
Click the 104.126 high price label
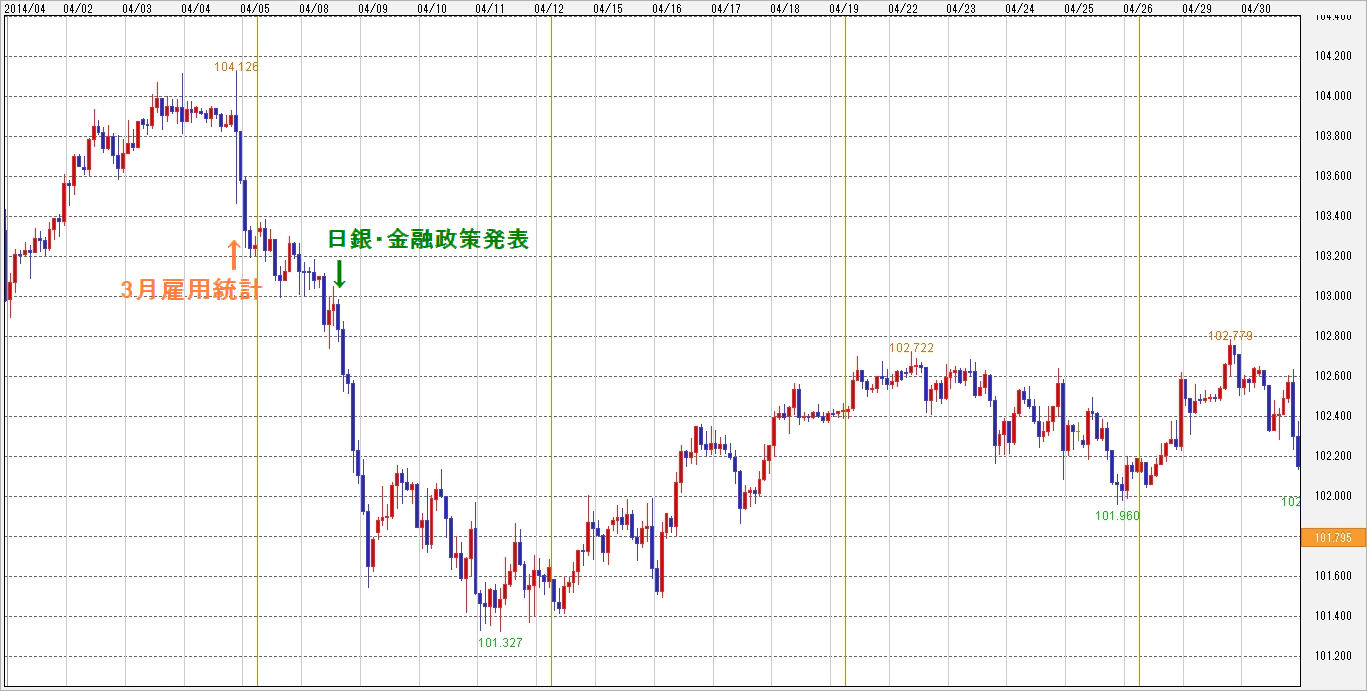[236, 67]
